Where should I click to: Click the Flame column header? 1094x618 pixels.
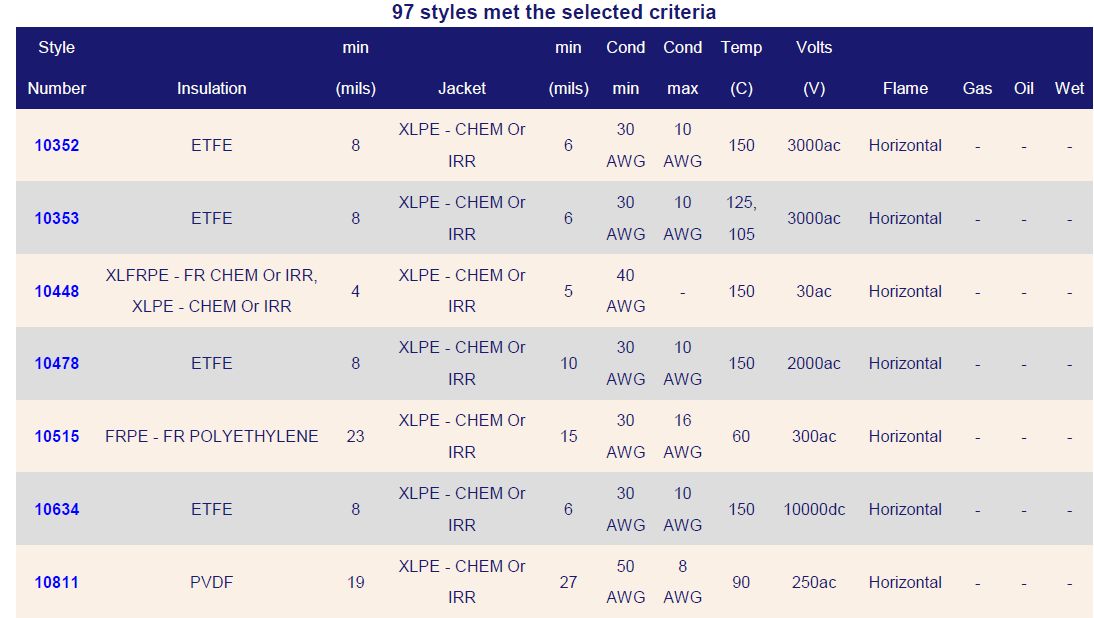[905, 88]
